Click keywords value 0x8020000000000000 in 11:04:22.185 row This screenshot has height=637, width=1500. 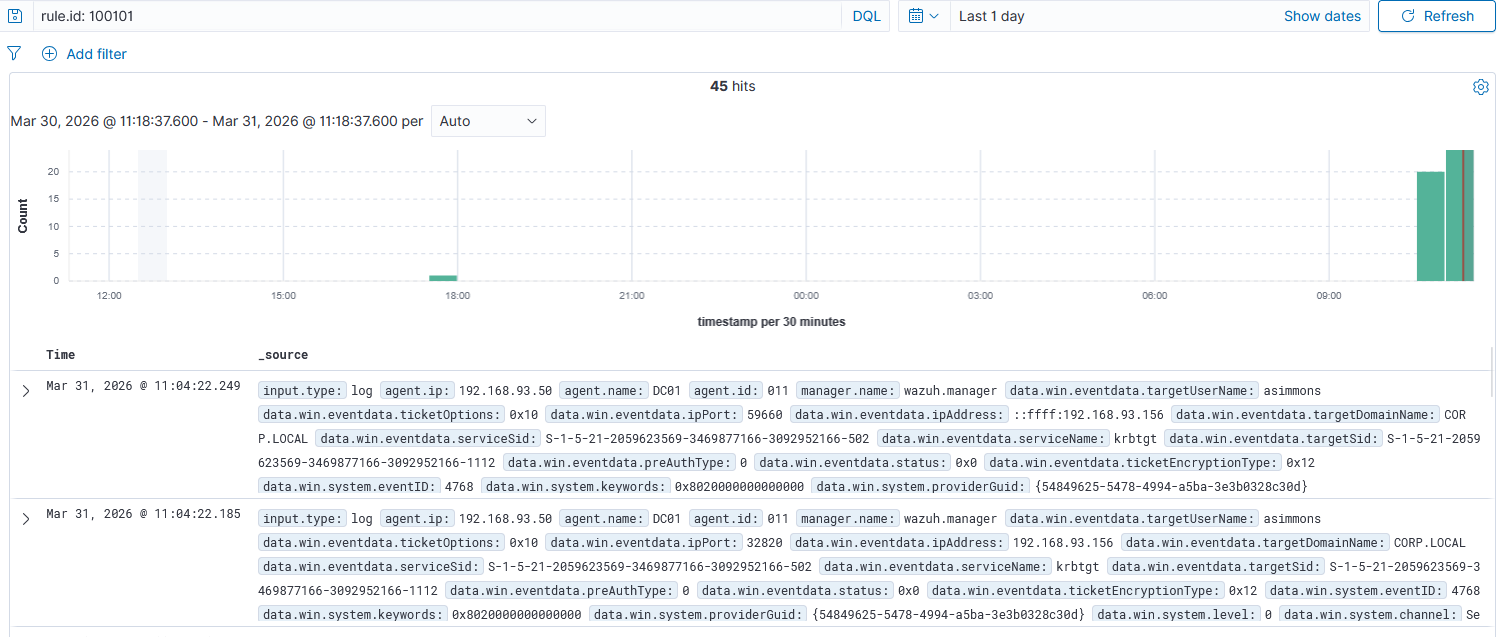tap(517, 614)
